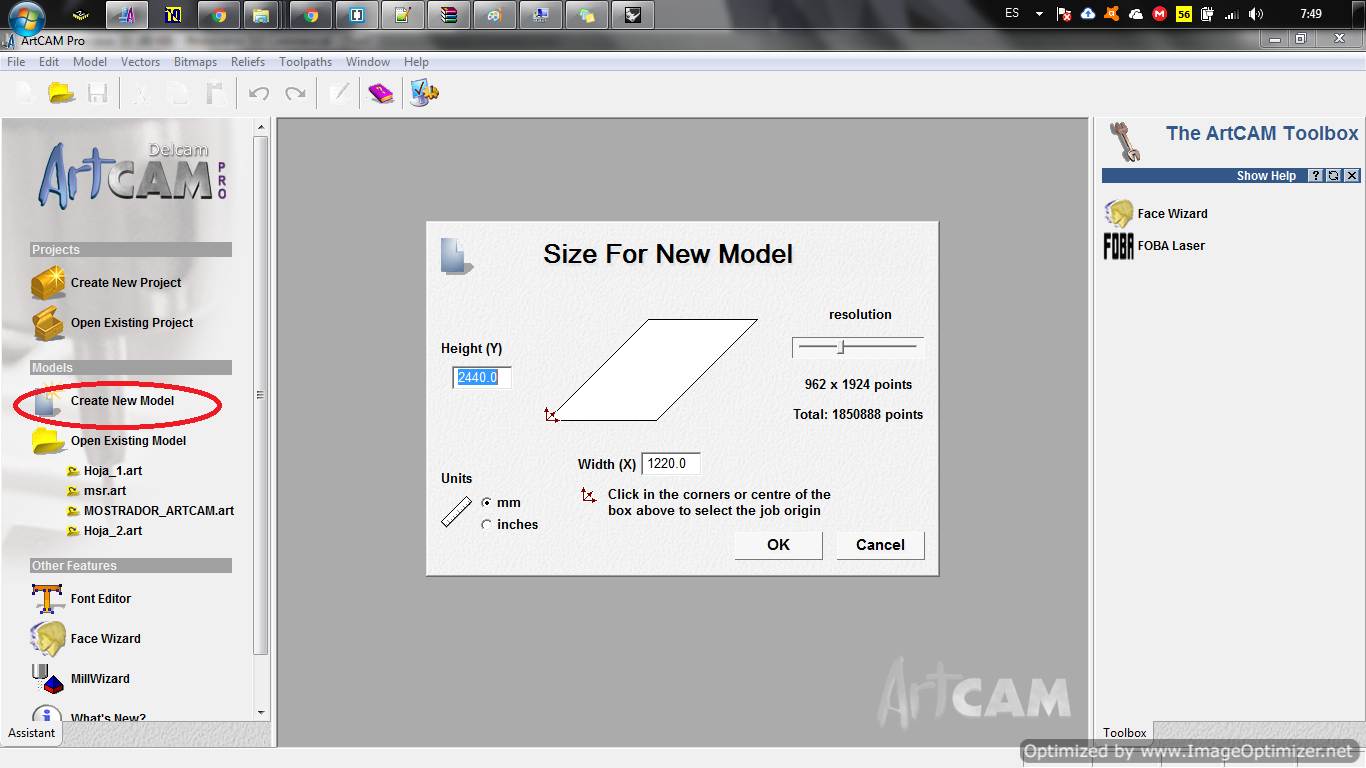Viewport: 1366px width, 768px height.
Task: Click the volume speaker tray icon
Action: (x=1256, y=14)
